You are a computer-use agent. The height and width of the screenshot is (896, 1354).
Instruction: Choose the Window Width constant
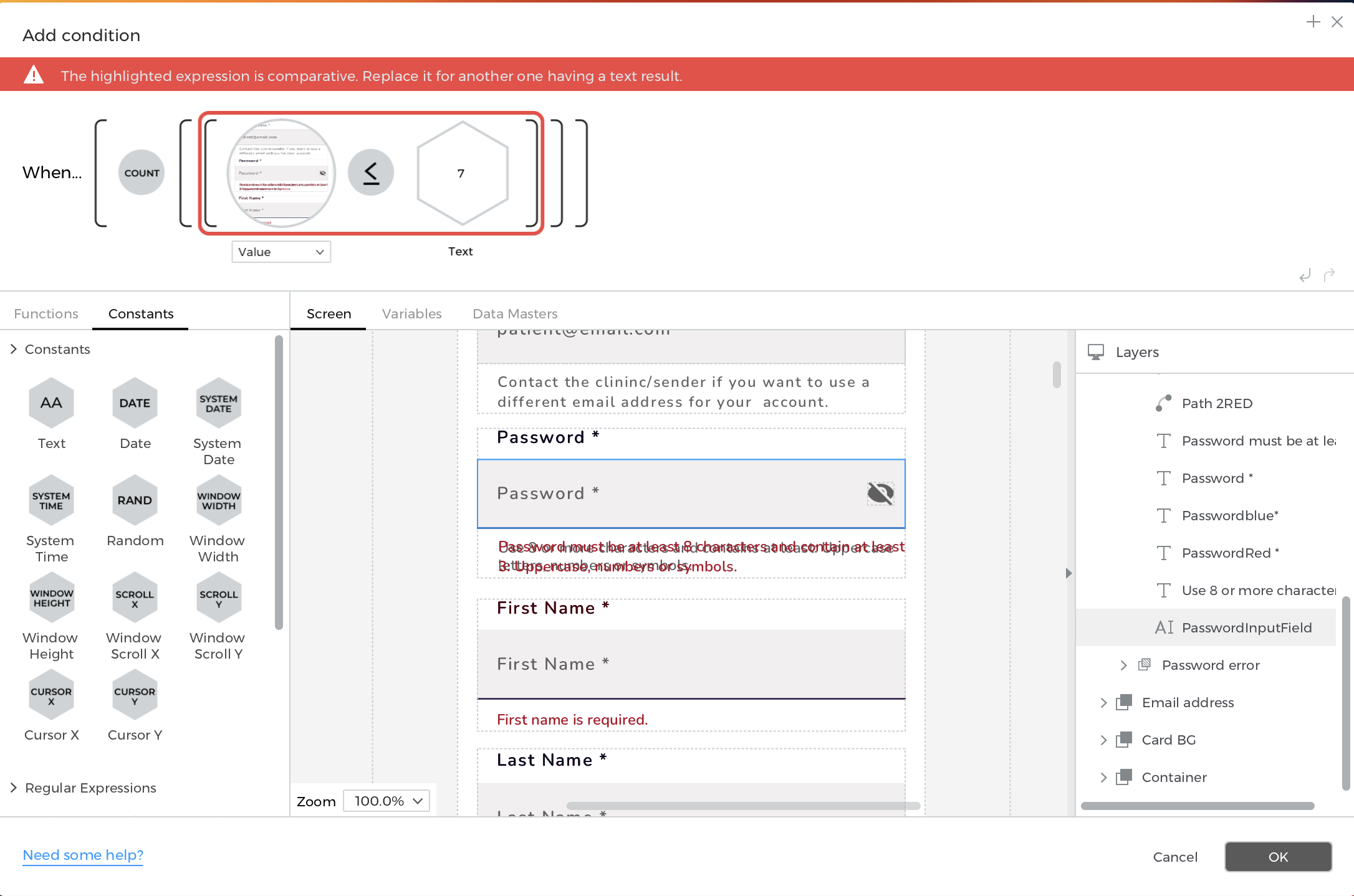click(x=218, y=500)
